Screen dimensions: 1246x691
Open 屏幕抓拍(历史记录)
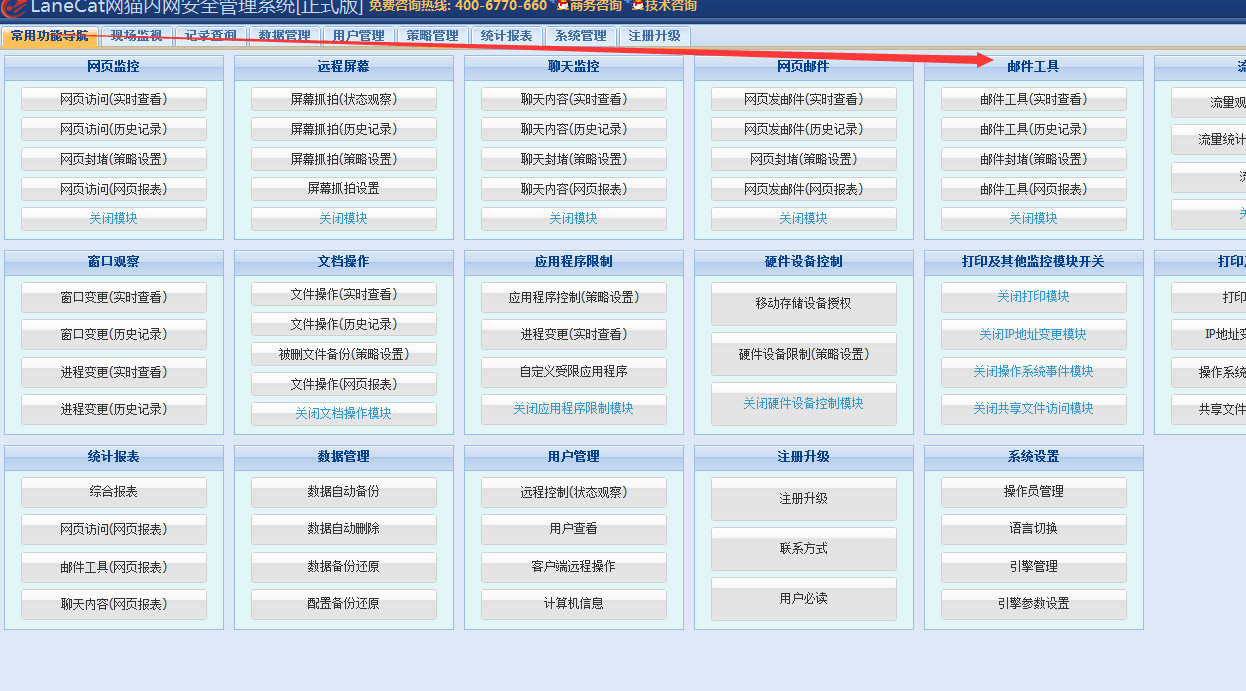[x=343, y=129]
